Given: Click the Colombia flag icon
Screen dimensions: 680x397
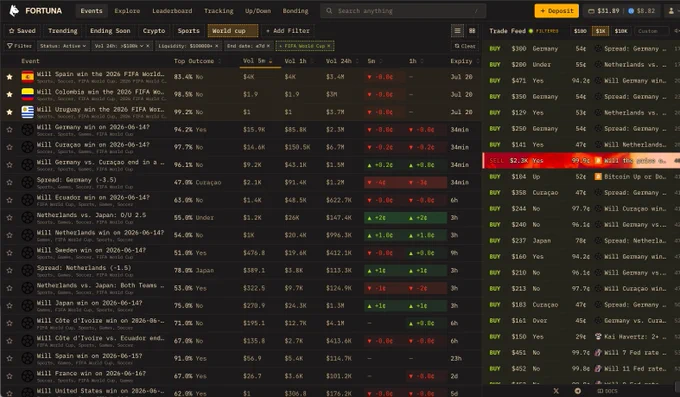Looking at the screenshot, I should tap(27, 94).
